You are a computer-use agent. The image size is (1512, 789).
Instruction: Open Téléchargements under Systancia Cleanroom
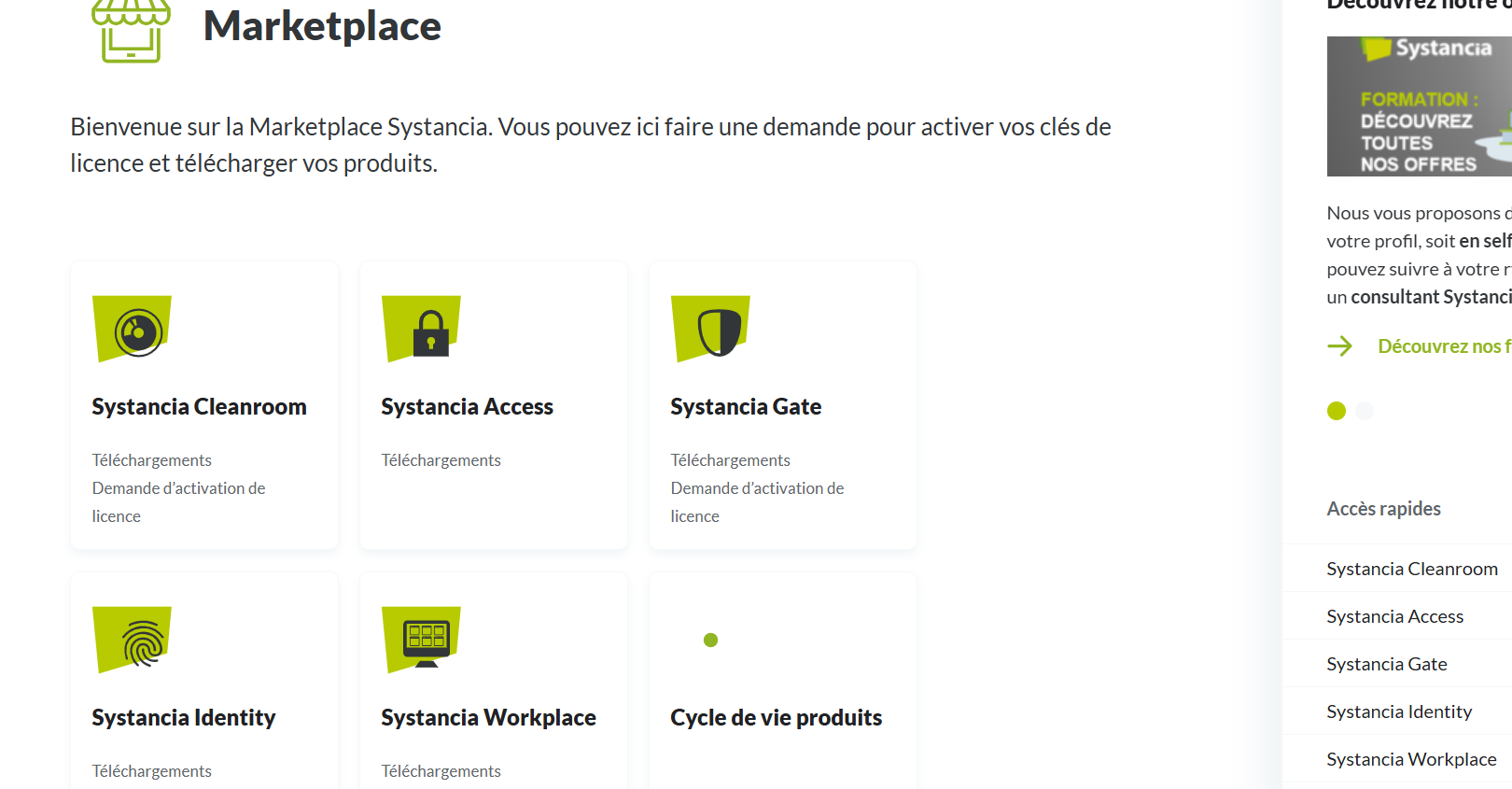coord(151,460)
